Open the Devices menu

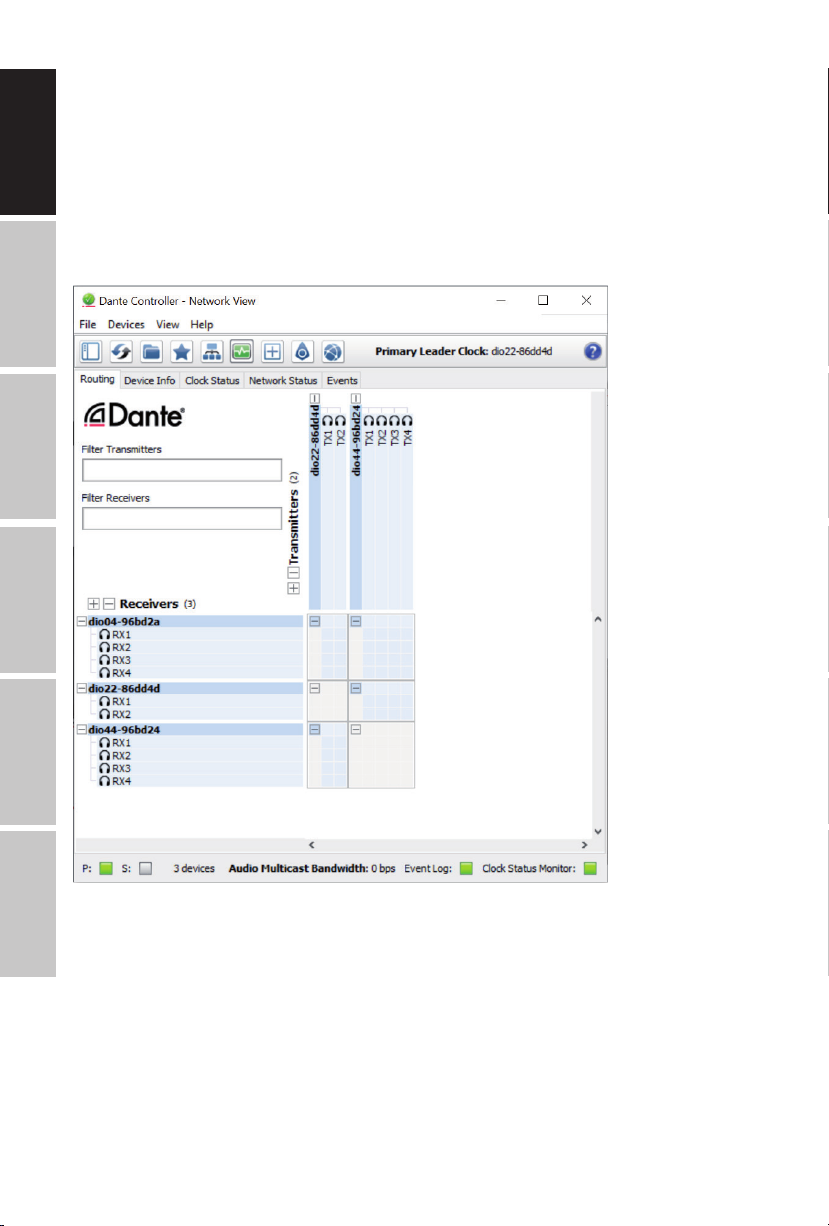(126, 325)
